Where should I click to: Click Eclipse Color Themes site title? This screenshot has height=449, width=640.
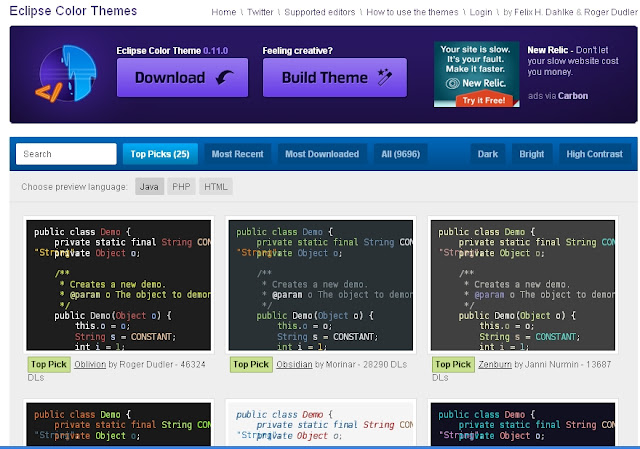(x=73, y=11)
